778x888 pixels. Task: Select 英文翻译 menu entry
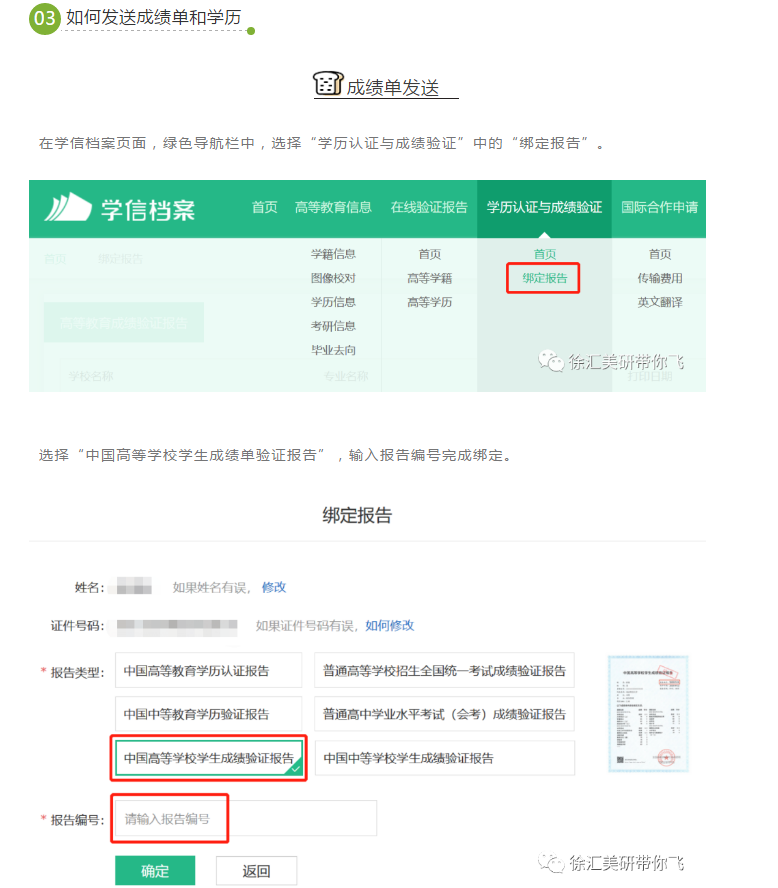660,302
